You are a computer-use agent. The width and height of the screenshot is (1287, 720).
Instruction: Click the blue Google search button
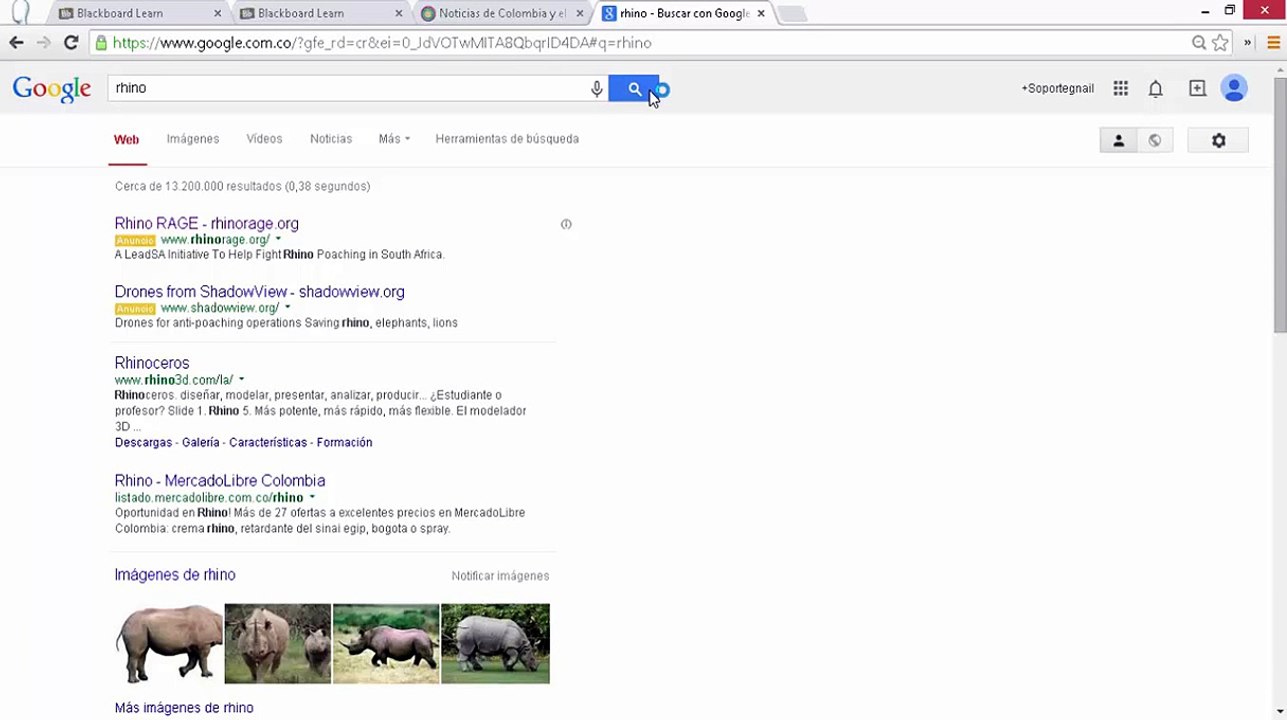click(x=634, y=88)
